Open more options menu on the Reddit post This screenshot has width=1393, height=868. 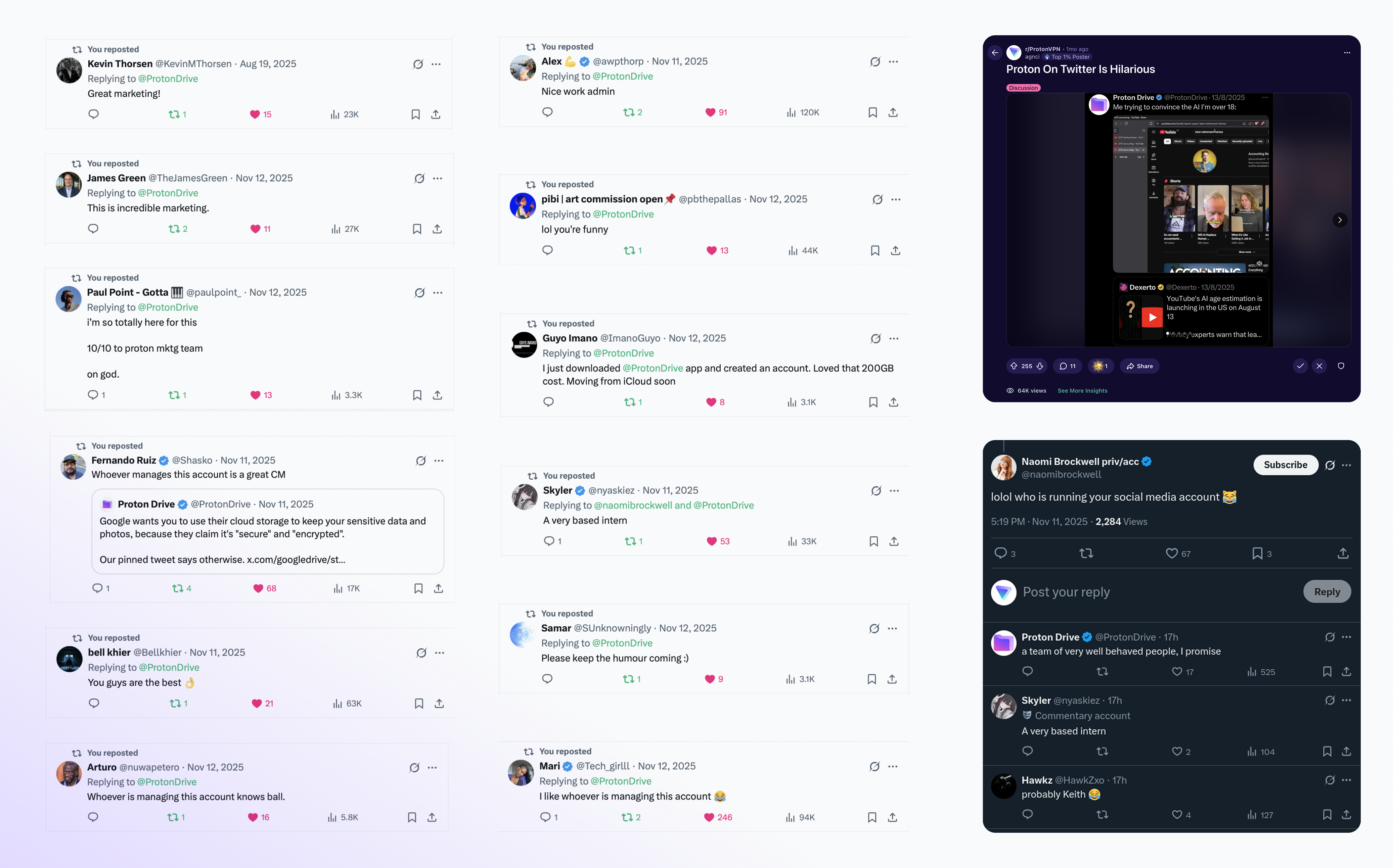coord(1347,53)
